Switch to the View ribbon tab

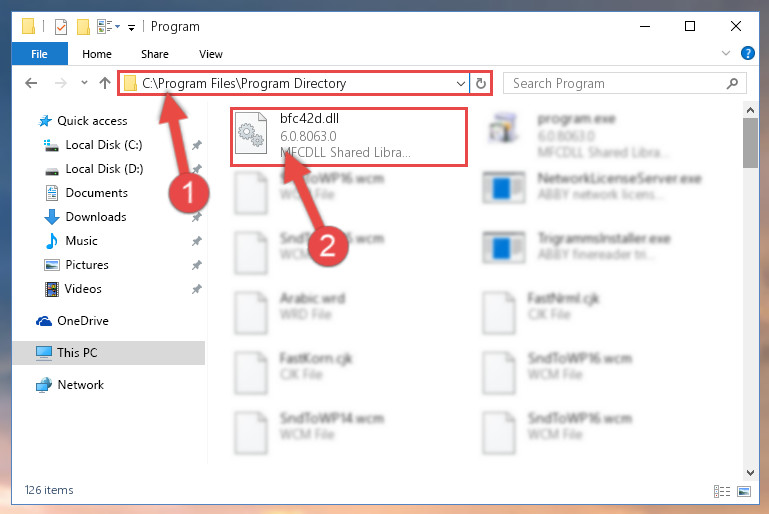211,54
